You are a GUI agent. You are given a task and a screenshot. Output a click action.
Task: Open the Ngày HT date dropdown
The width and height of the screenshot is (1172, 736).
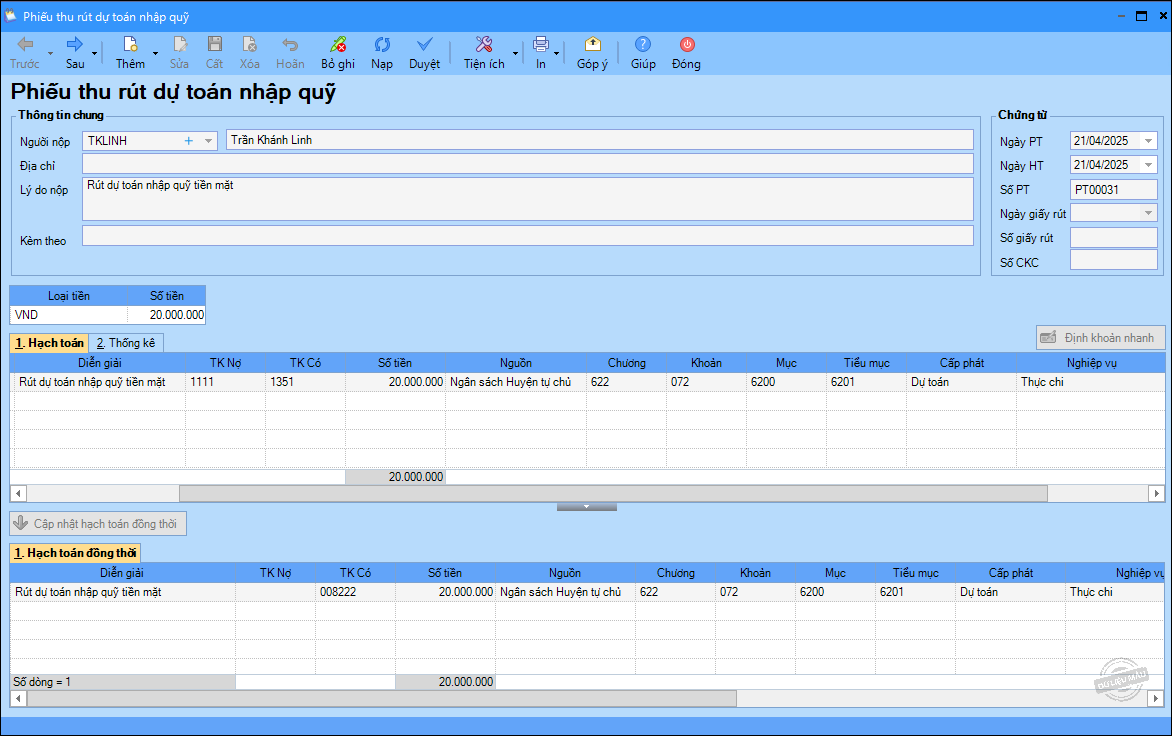pyautogui.click(x=1148, y=165)
